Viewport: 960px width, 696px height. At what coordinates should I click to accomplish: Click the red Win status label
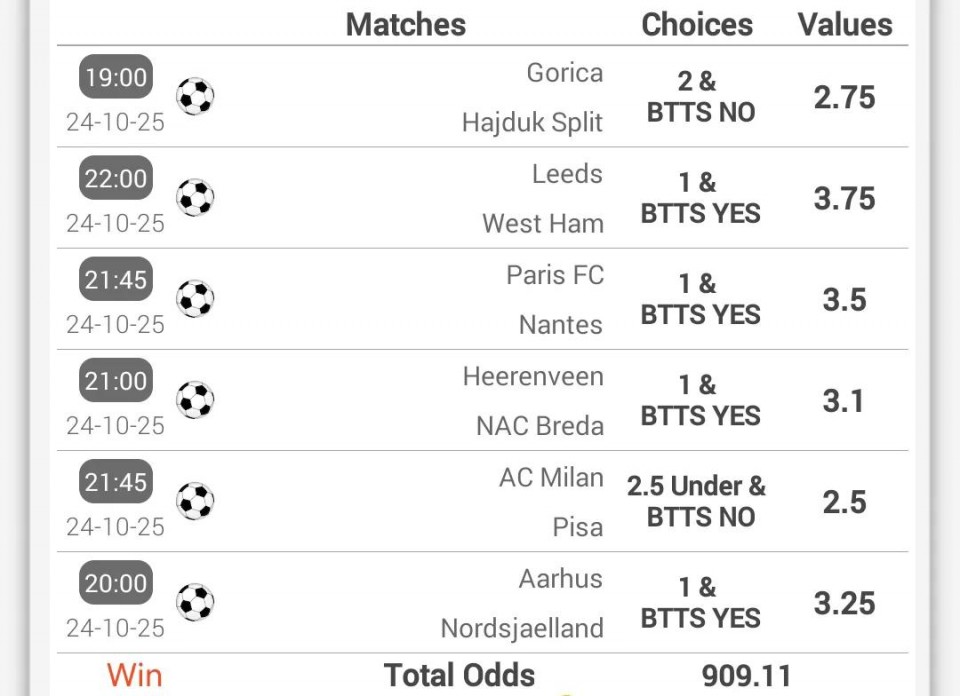click(x=135, y=675)
